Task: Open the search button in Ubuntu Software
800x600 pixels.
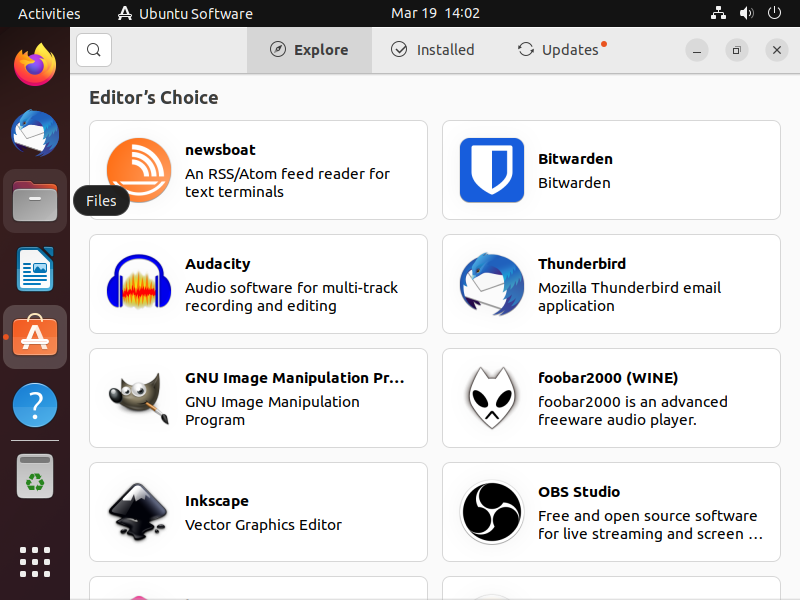Action: point(94,50)
